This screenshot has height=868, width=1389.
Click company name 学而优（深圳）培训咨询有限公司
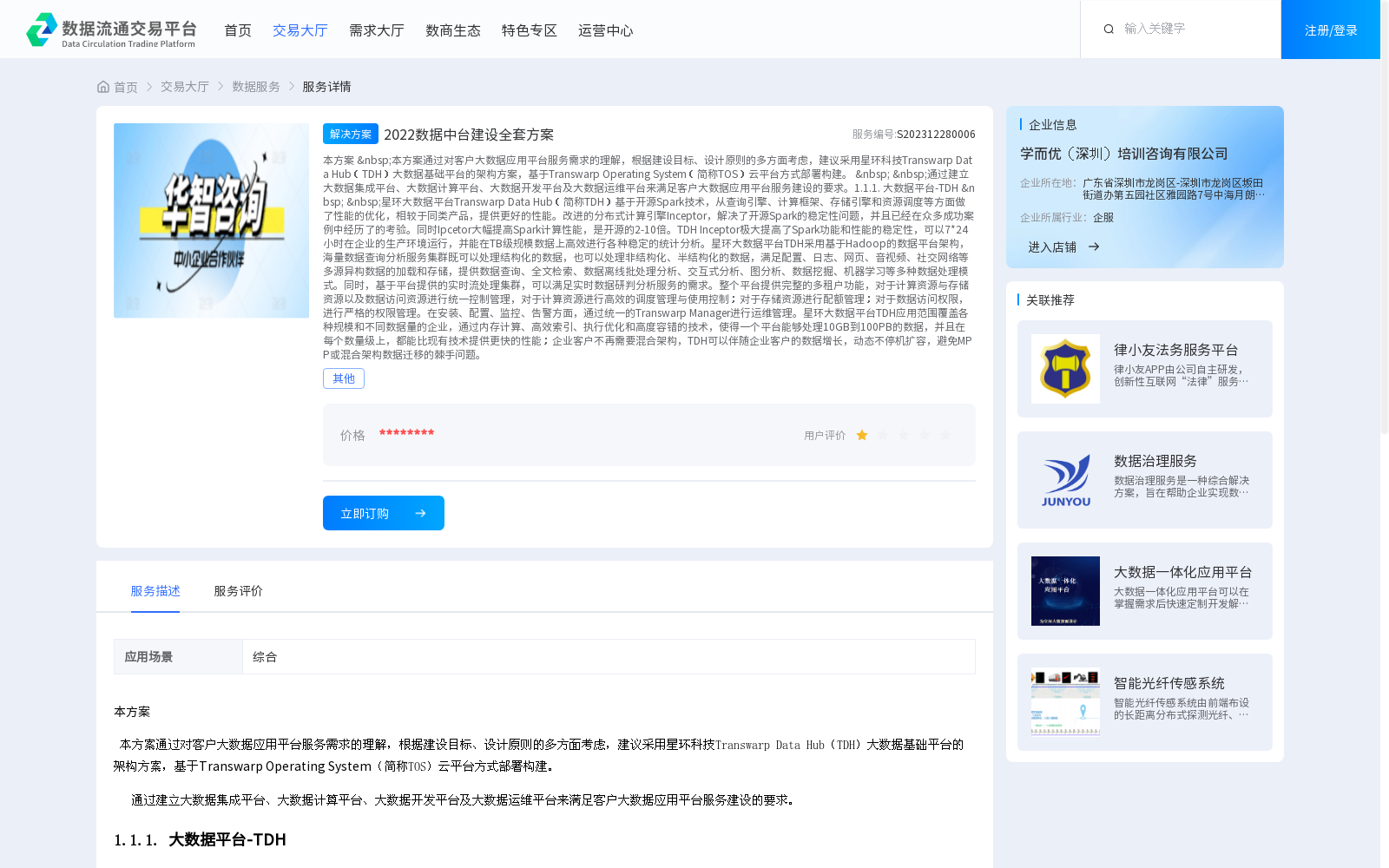coord(1124,154)
